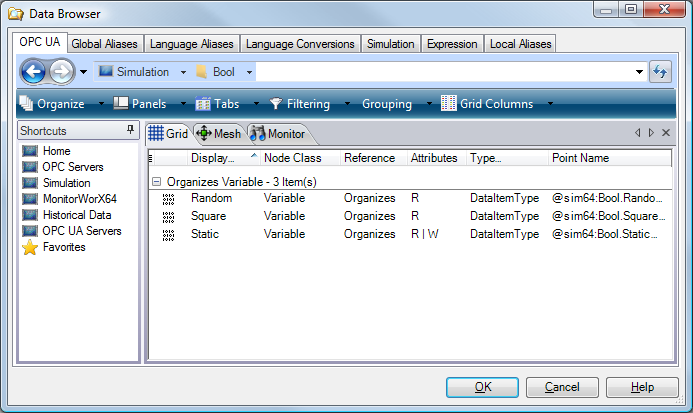This screenshot has width=693, height=413.
Task: Switch to the Mesh view tab
Action: [218, 133]
